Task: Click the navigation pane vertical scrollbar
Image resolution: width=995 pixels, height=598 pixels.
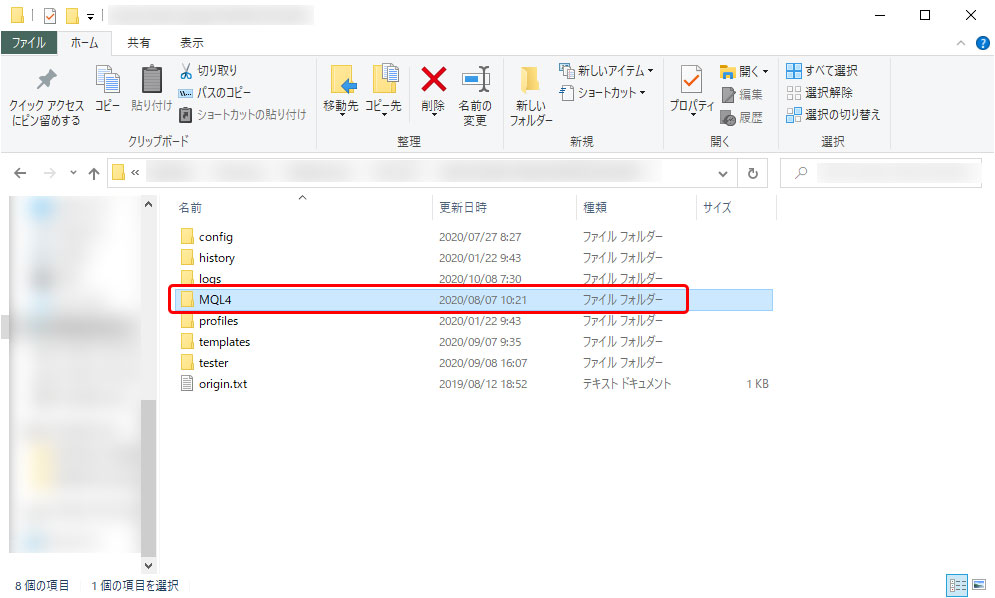Action: [x=148, y=470]
